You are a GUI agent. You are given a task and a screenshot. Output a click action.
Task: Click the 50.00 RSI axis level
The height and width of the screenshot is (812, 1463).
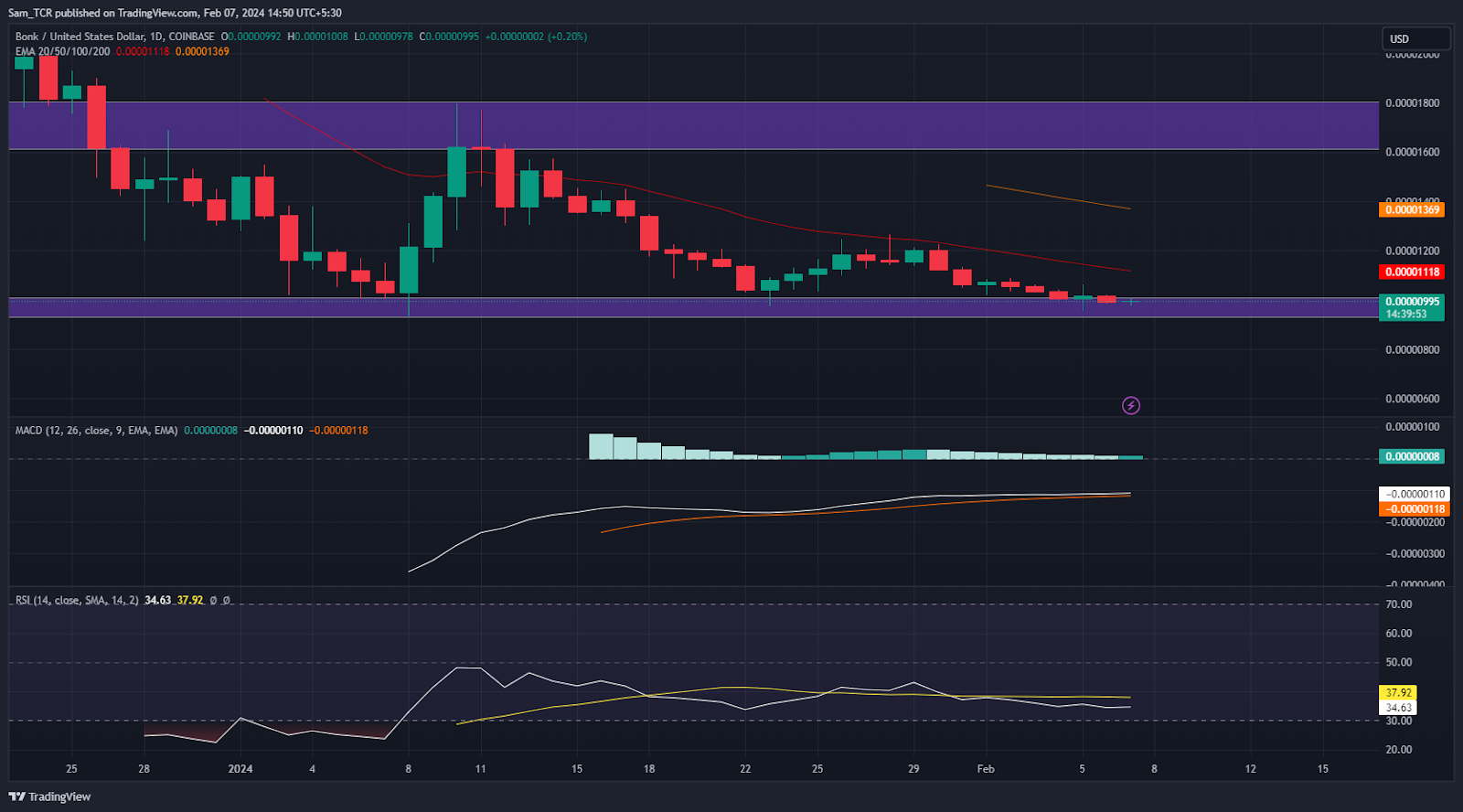pyautogui.click(x=1398, y=662)
